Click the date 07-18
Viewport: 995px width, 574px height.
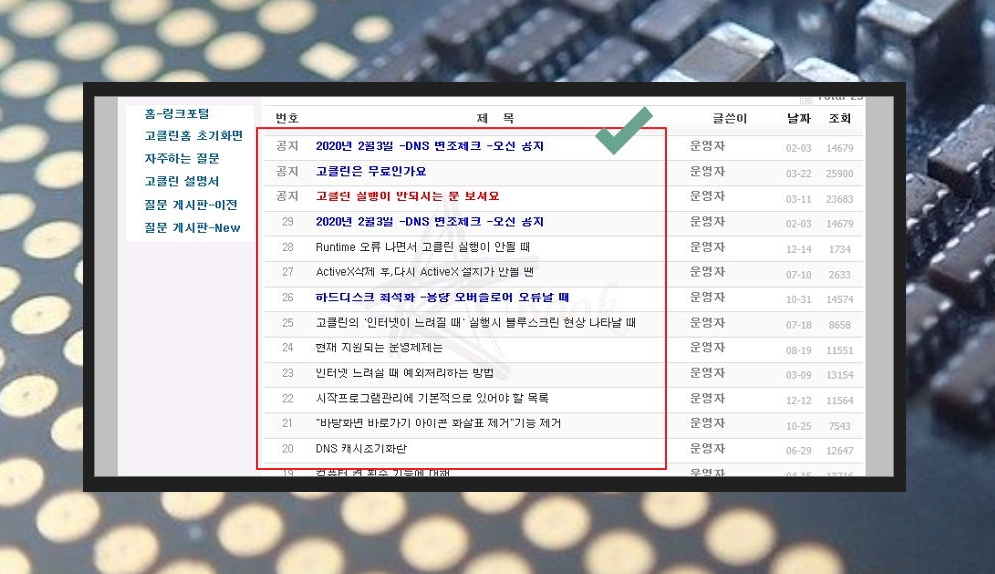tap(798, 325)
